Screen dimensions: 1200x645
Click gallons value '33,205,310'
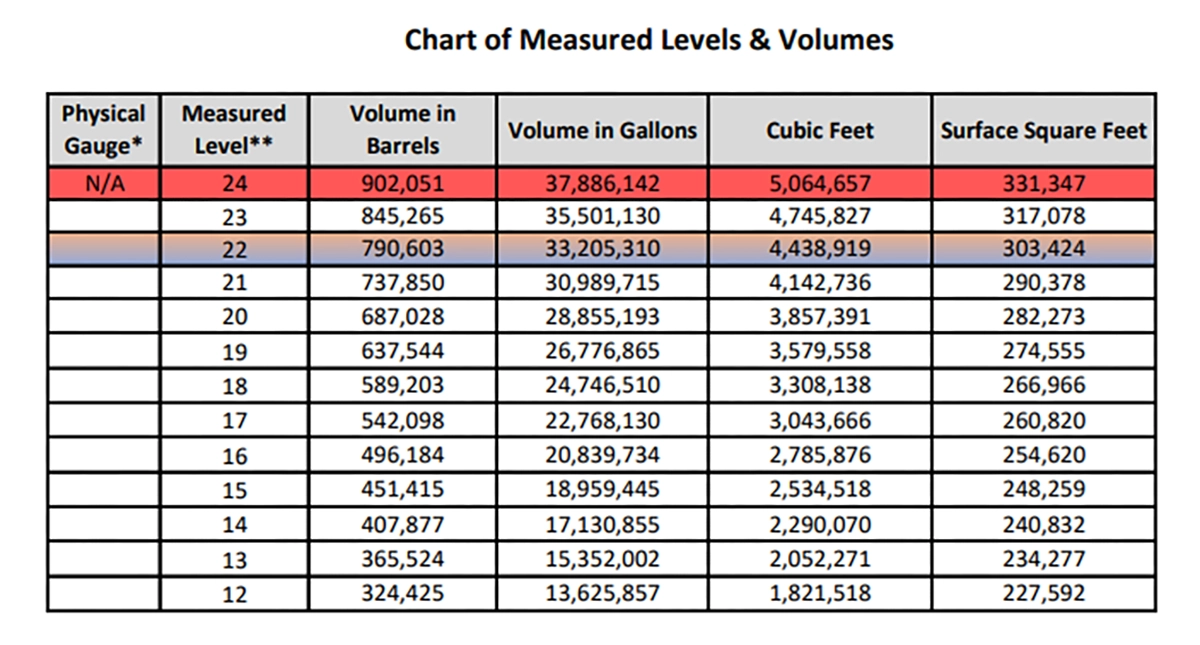pyautogui.click(x=602, y=250)
